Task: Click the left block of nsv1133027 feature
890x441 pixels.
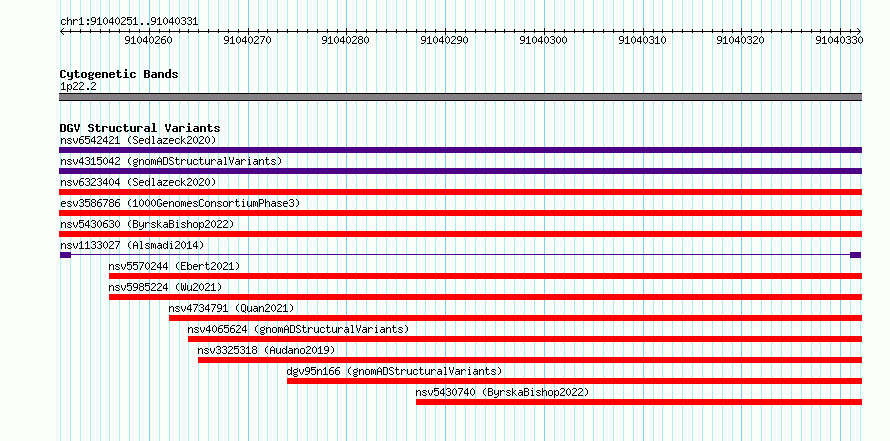Action: 65,255
